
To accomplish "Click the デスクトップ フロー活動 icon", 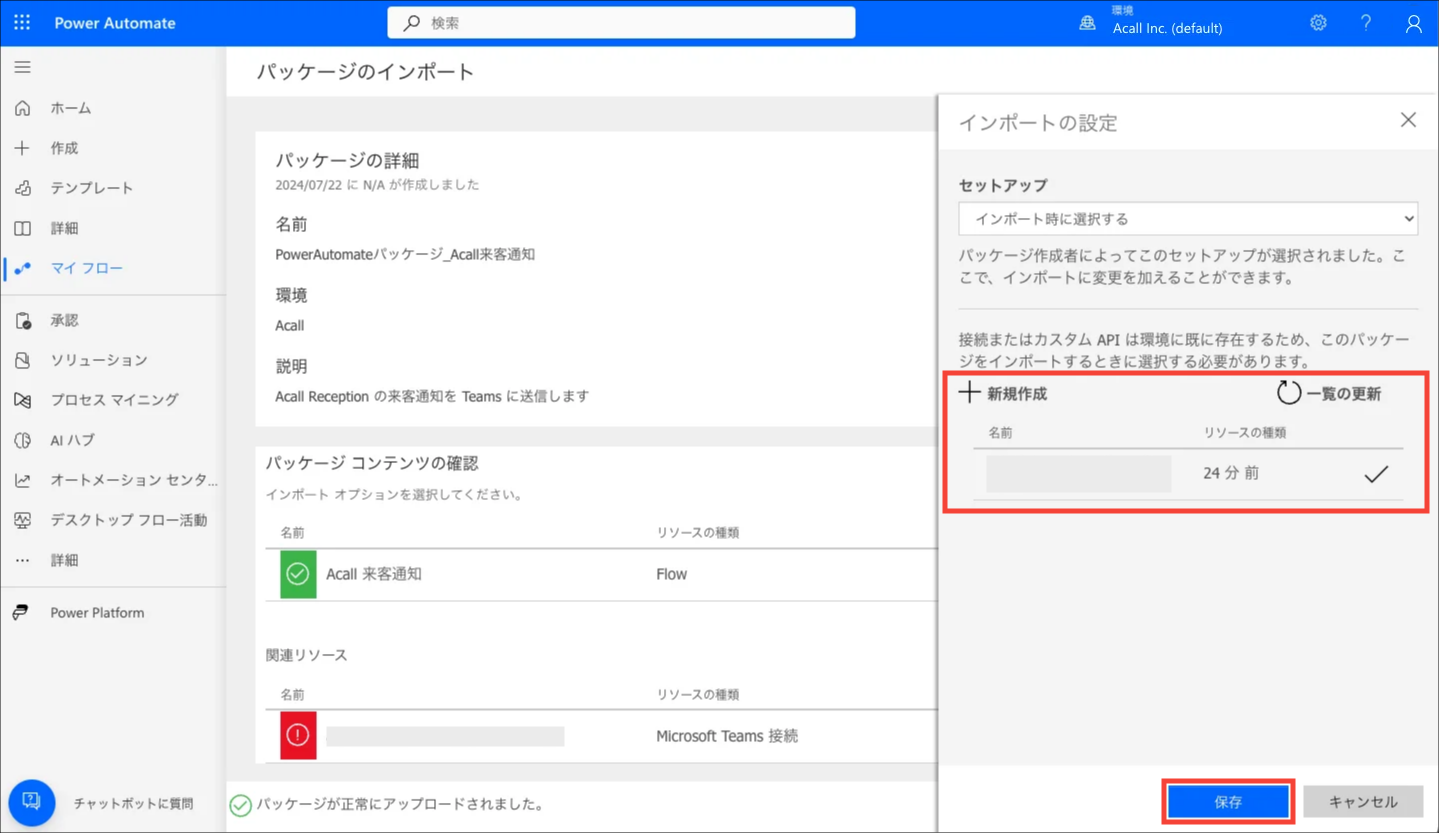I will [x=22, y=520].
